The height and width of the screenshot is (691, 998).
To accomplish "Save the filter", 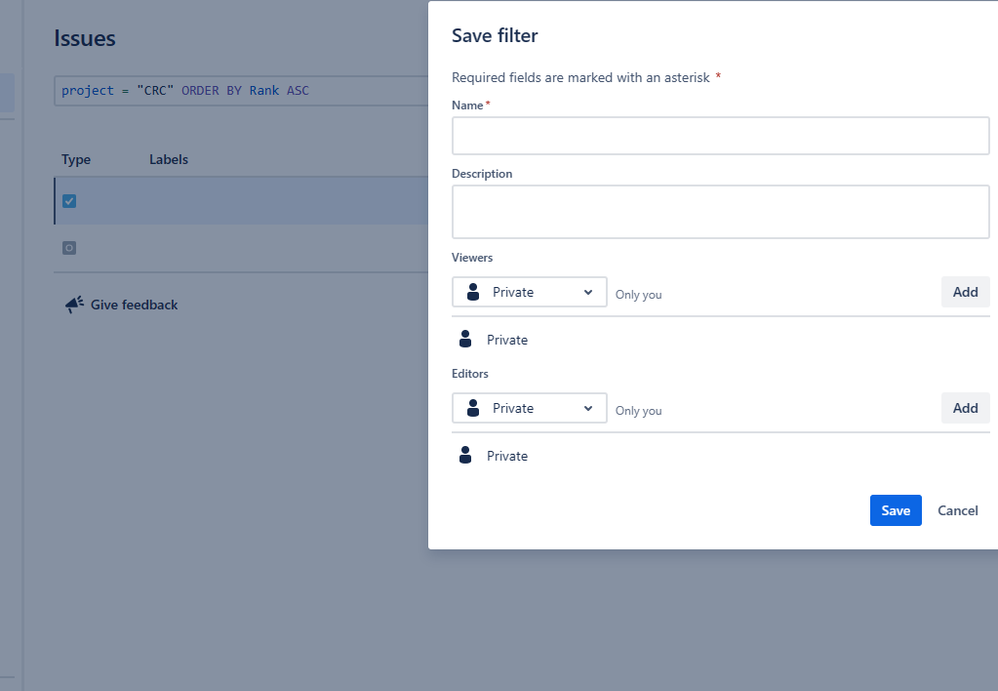I will click(896, 510).
